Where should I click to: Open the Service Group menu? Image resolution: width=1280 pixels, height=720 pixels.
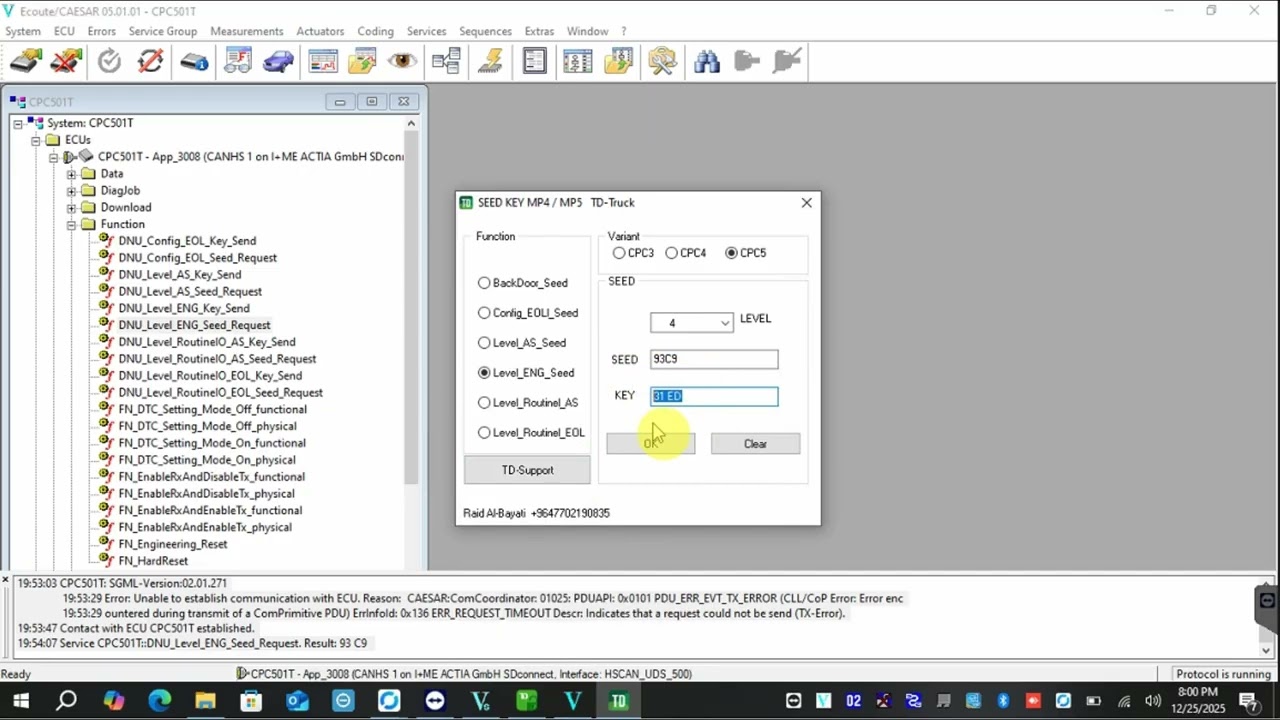[163, 31]
